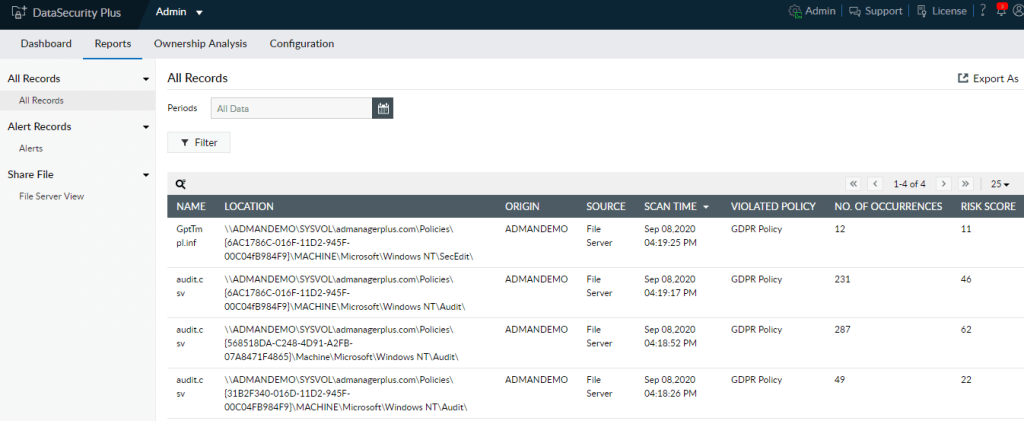Screen dimensions: 1024x421
Task: Go to the next results page
Action: pyautogui.click(x=943, y=184)
